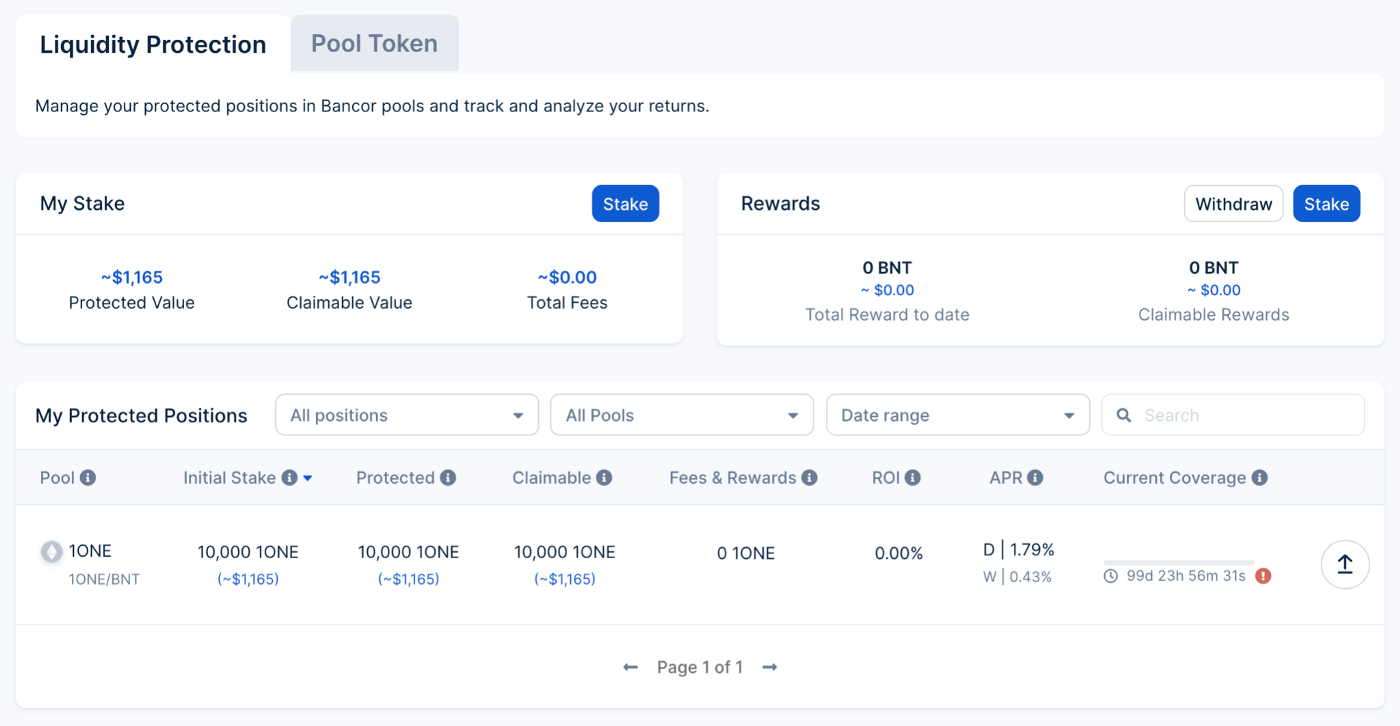Click the Current Coverage info icon
The image size is (1400, 726).
(x=1259, y=478)
